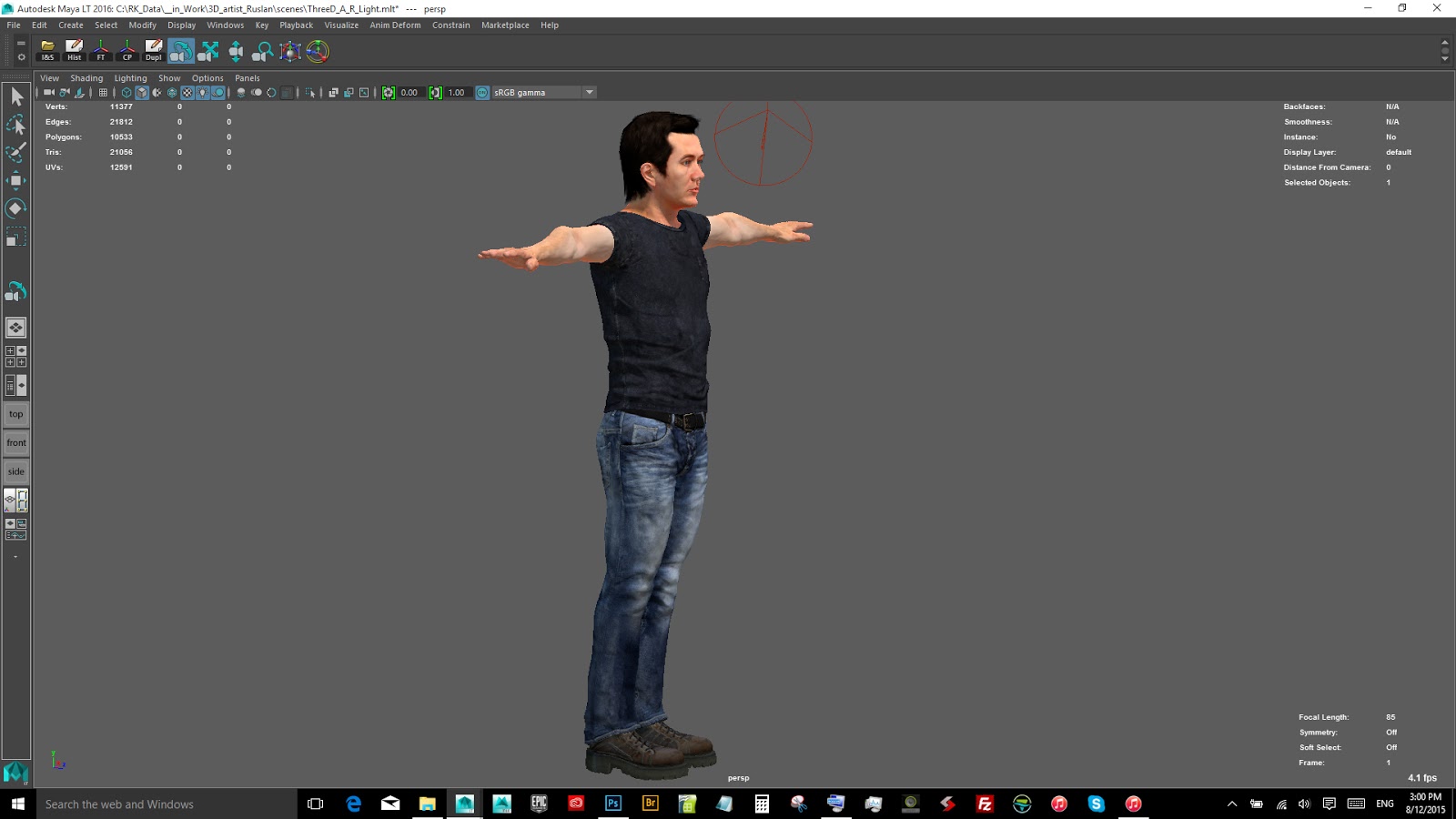Screen dimensions: 1456x819
Task: Select the arrow Select tool
Action: coord(16,96)
